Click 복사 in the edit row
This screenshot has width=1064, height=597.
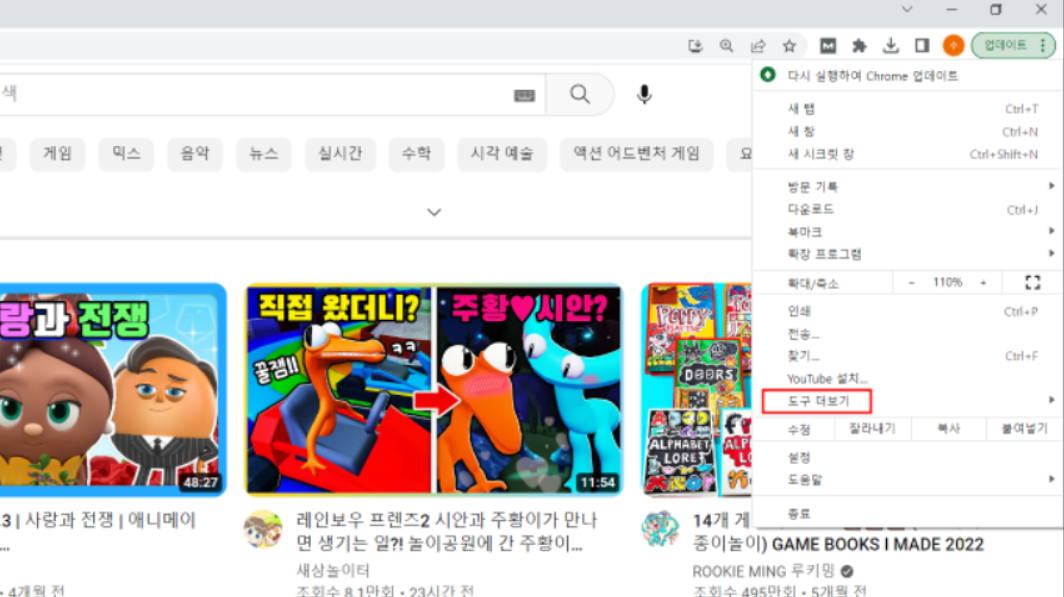(x=949, y=429)
